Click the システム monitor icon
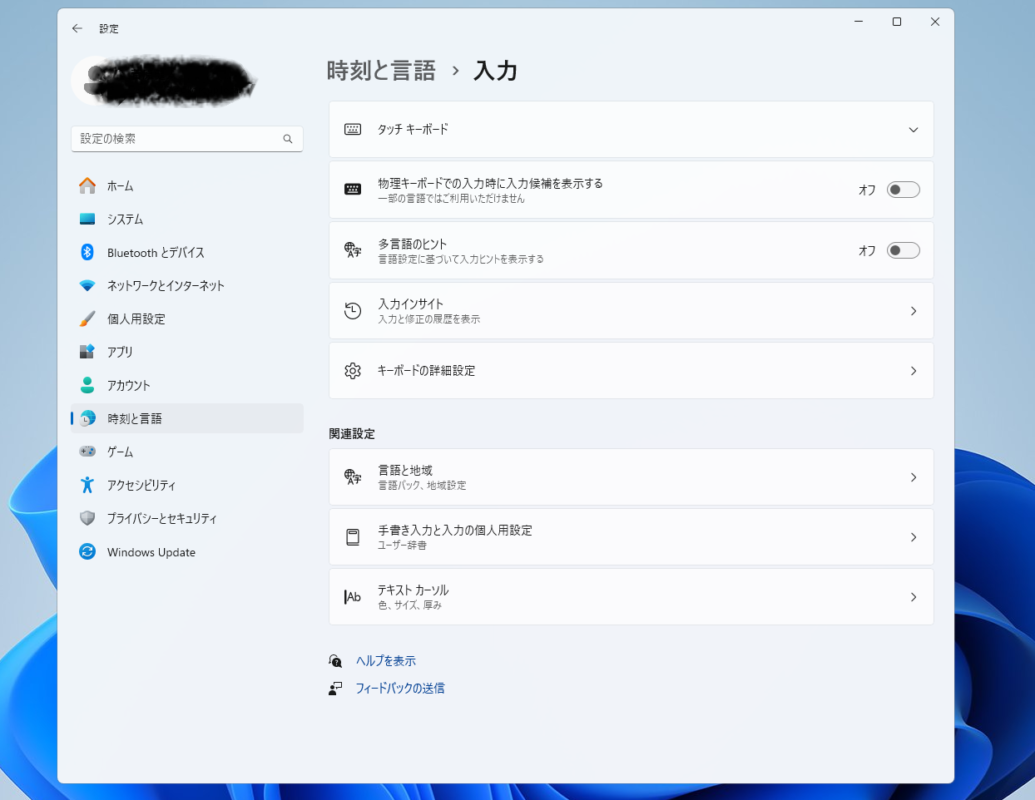Viewport: 1035px width, 800px height. (87, 219)
